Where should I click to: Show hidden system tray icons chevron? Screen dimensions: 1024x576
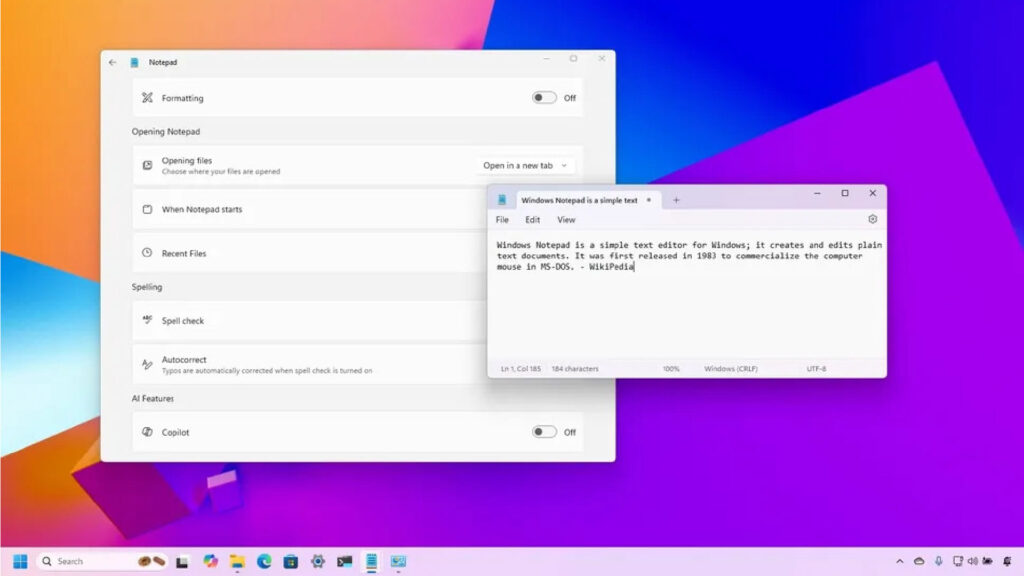click(899, 561)
